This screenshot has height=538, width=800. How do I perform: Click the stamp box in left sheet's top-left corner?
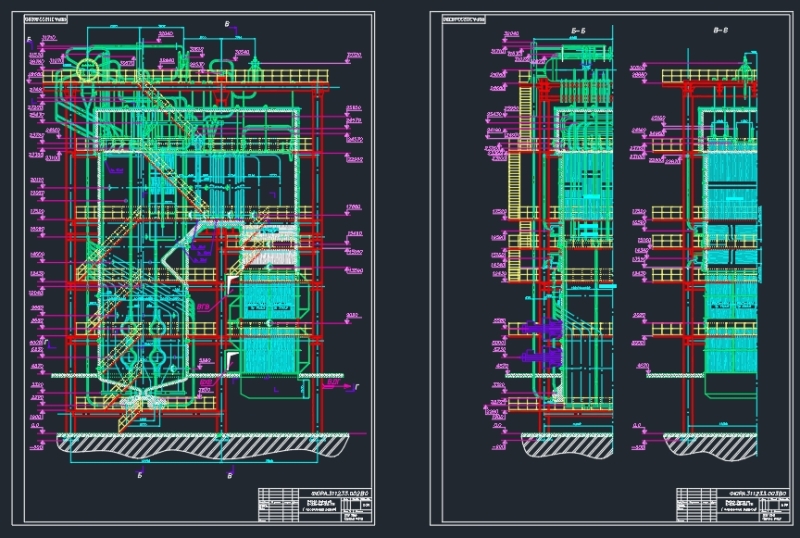46,20
